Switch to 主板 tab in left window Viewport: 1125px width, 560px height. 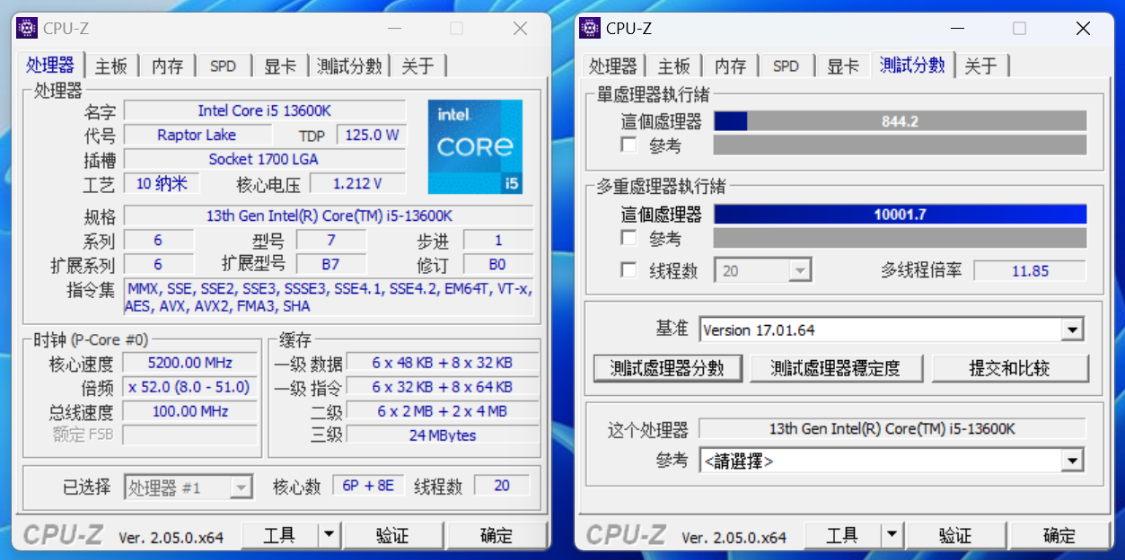coord(111,66)
